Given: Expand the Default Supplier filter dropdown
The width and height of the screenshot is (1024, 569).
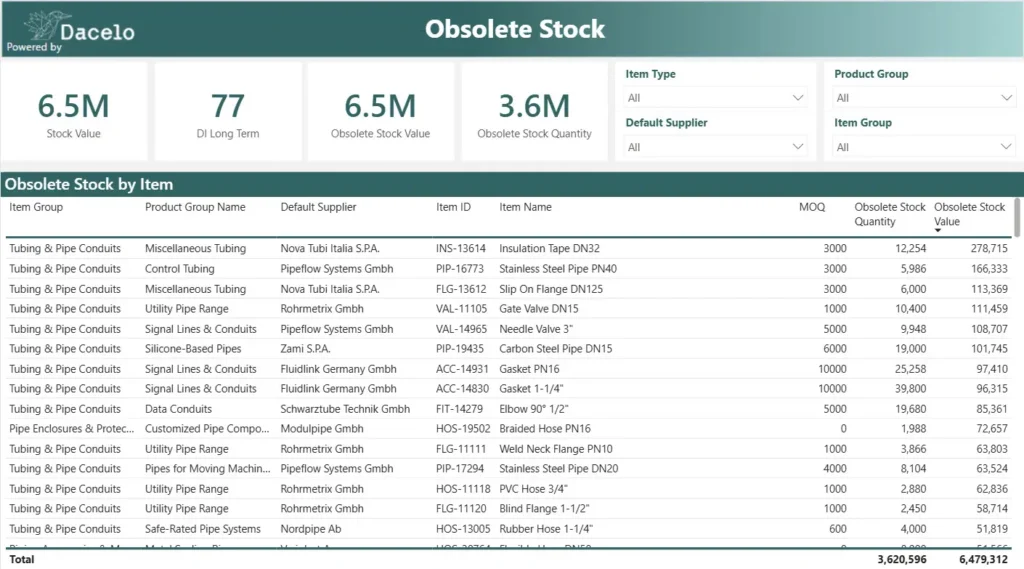Looking at the screenshot, I should coord(715,147).
